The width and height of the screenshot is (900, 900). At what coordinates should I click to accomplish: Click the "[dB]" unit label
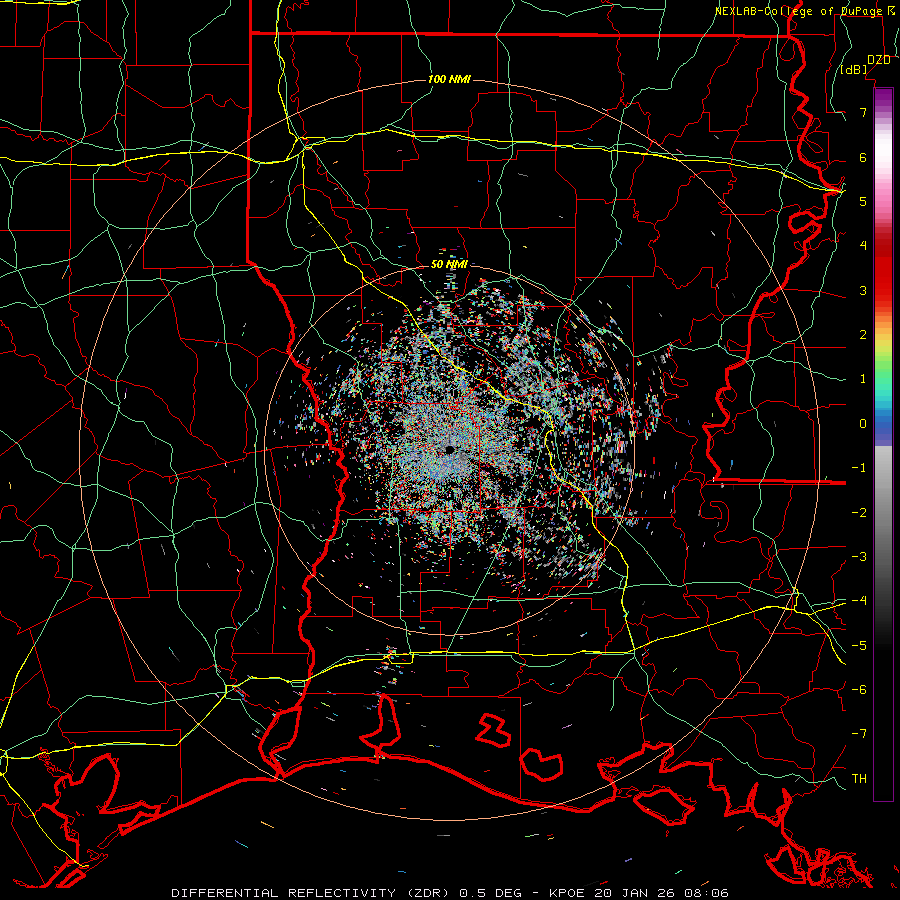[x=854, y=69]
